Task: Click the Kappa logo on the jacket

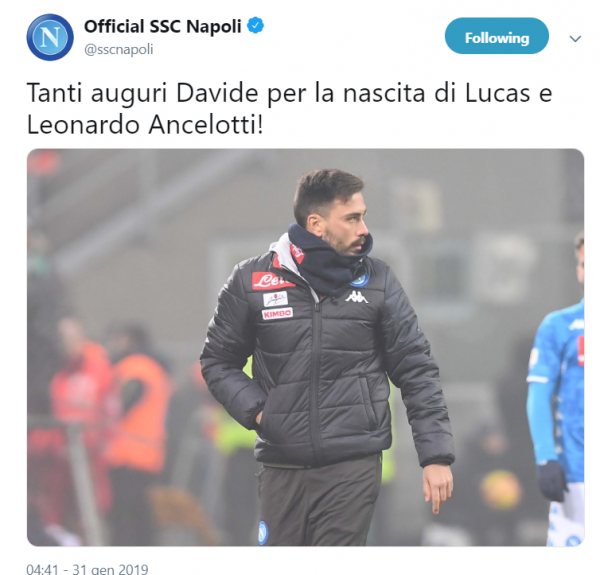Action: click(357, 297)
